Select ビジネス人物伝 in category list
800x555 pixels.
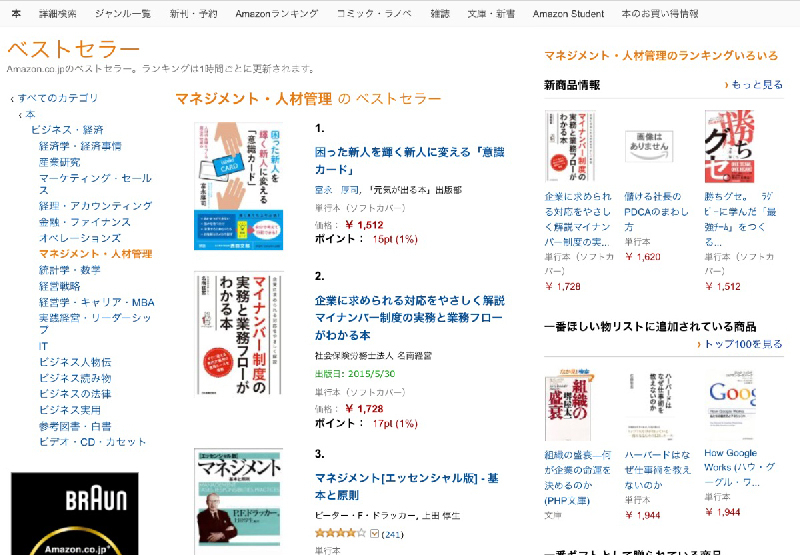(x=75, y=362)
